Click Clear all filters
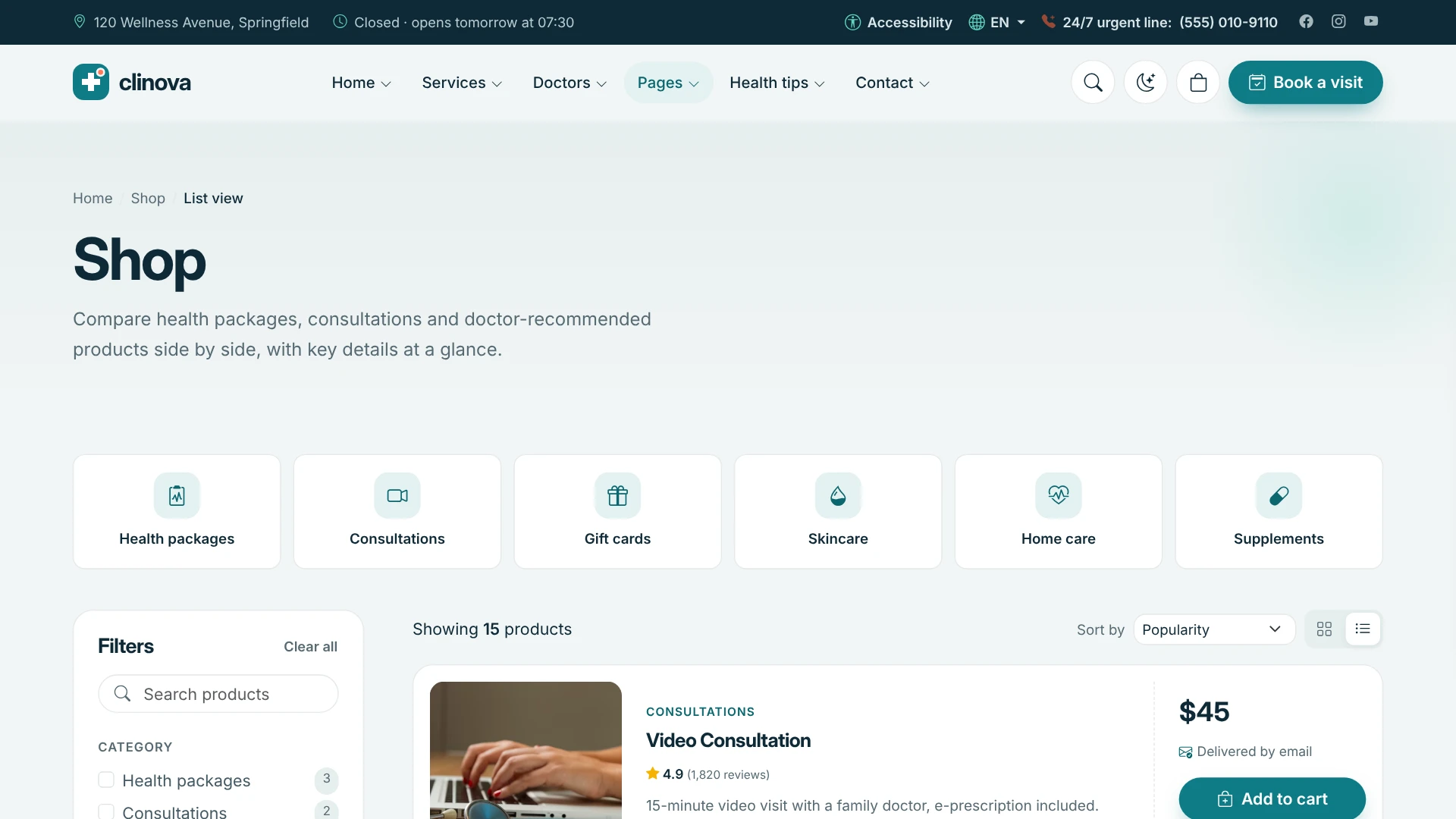The height and width of the screenshot is (819, 1456). 310,647
